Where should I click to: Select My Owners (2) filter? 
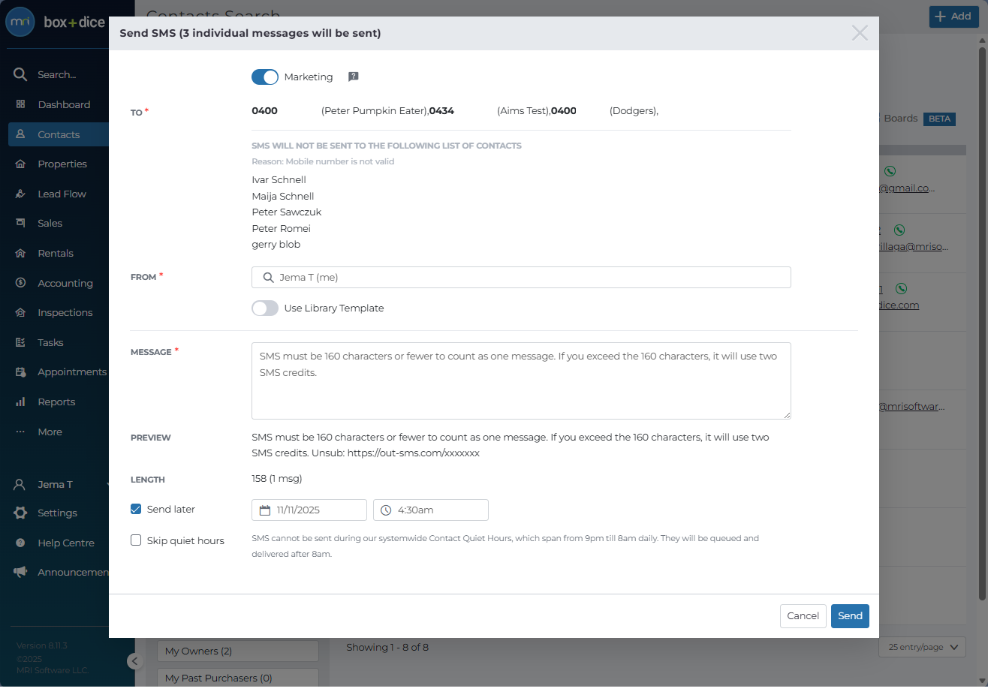coord(238,651)
